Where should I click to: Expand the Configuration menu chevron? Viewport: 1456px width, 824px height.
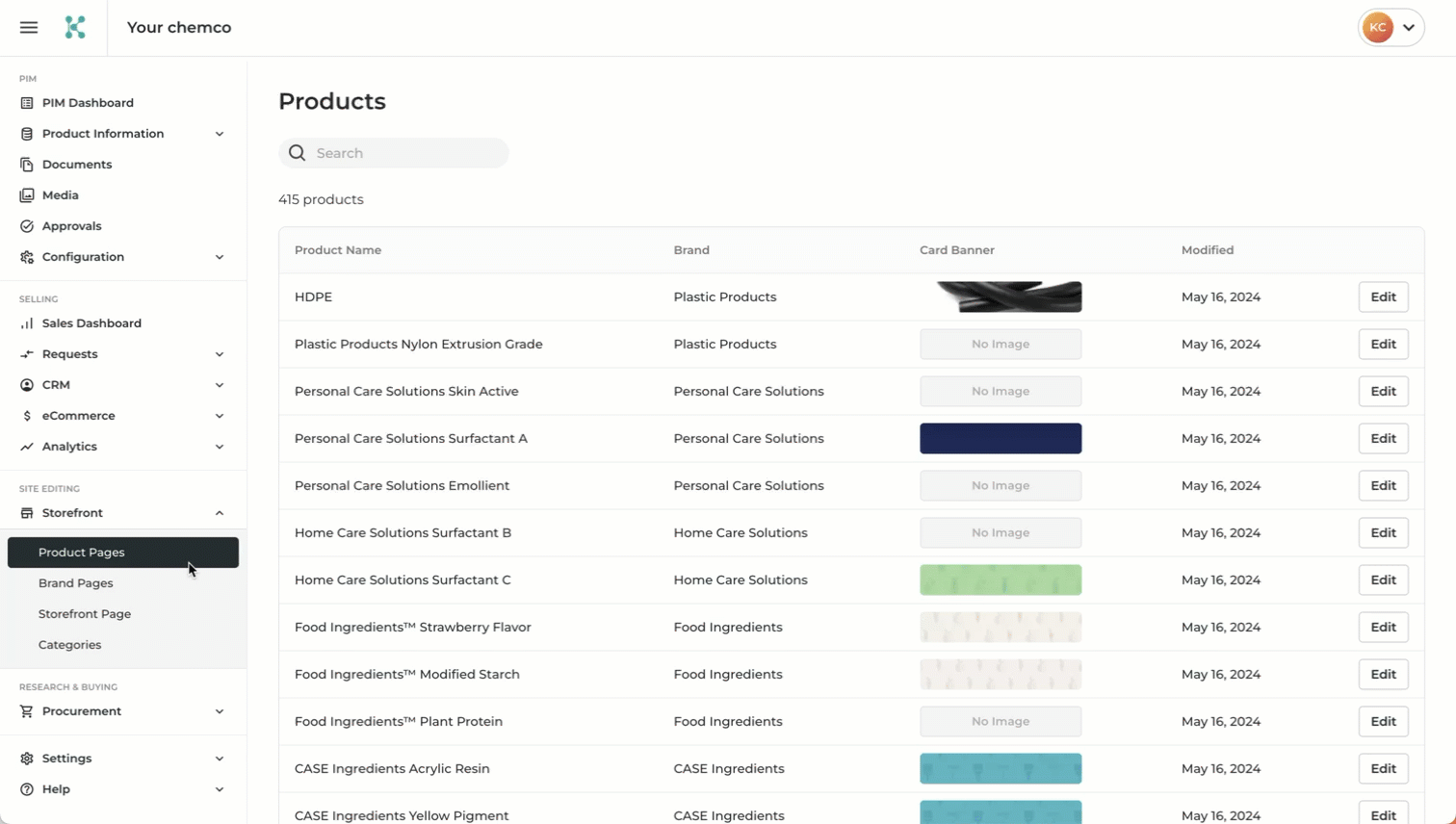[220, 257]
